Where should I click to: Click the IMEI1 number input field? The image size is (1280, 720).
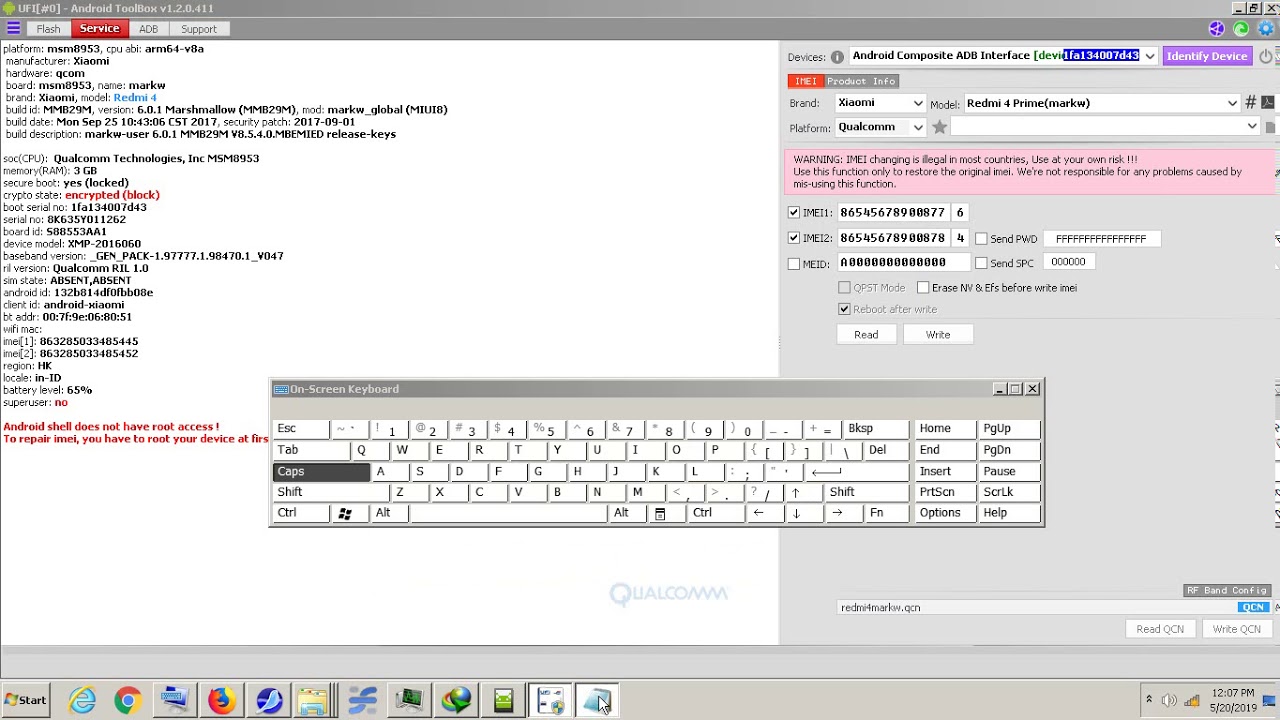click(892, 213)
